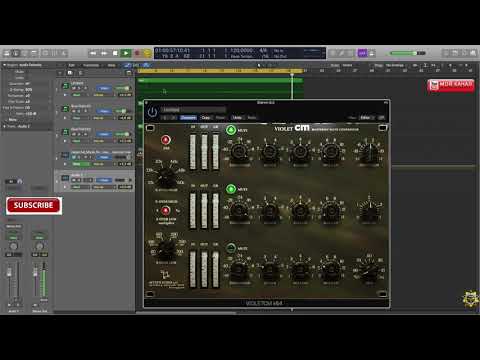Click the red Record button
This screenshot has width=480, height=360.
click(x=137, y=53)
